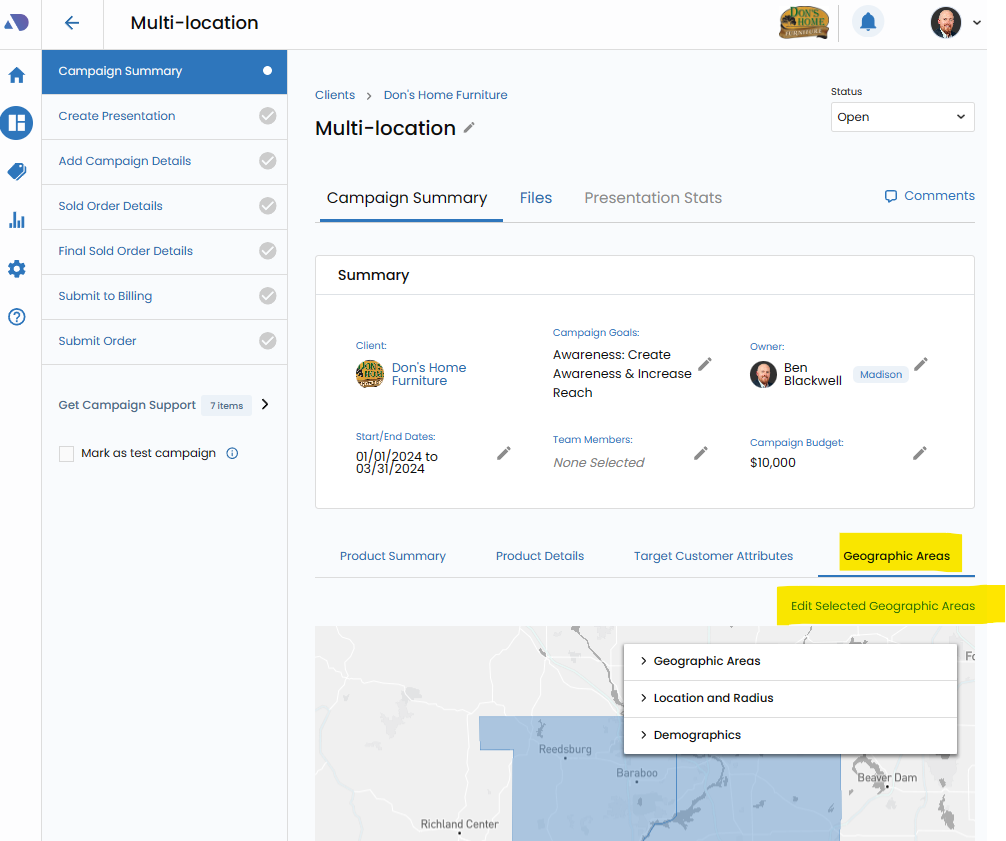
Task: Open the tag icon in sidebar
Action: pyautogui.click(x=17, y=172)
